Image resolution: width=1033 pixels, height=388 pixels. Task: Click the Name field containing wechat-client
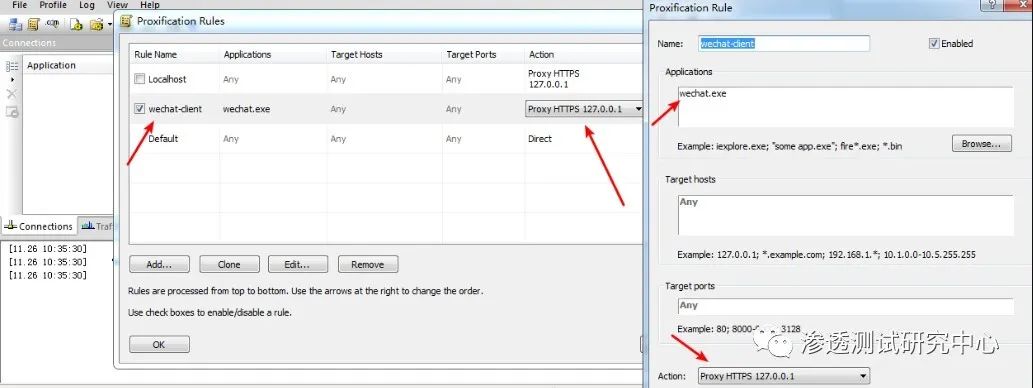coord(784,43)
